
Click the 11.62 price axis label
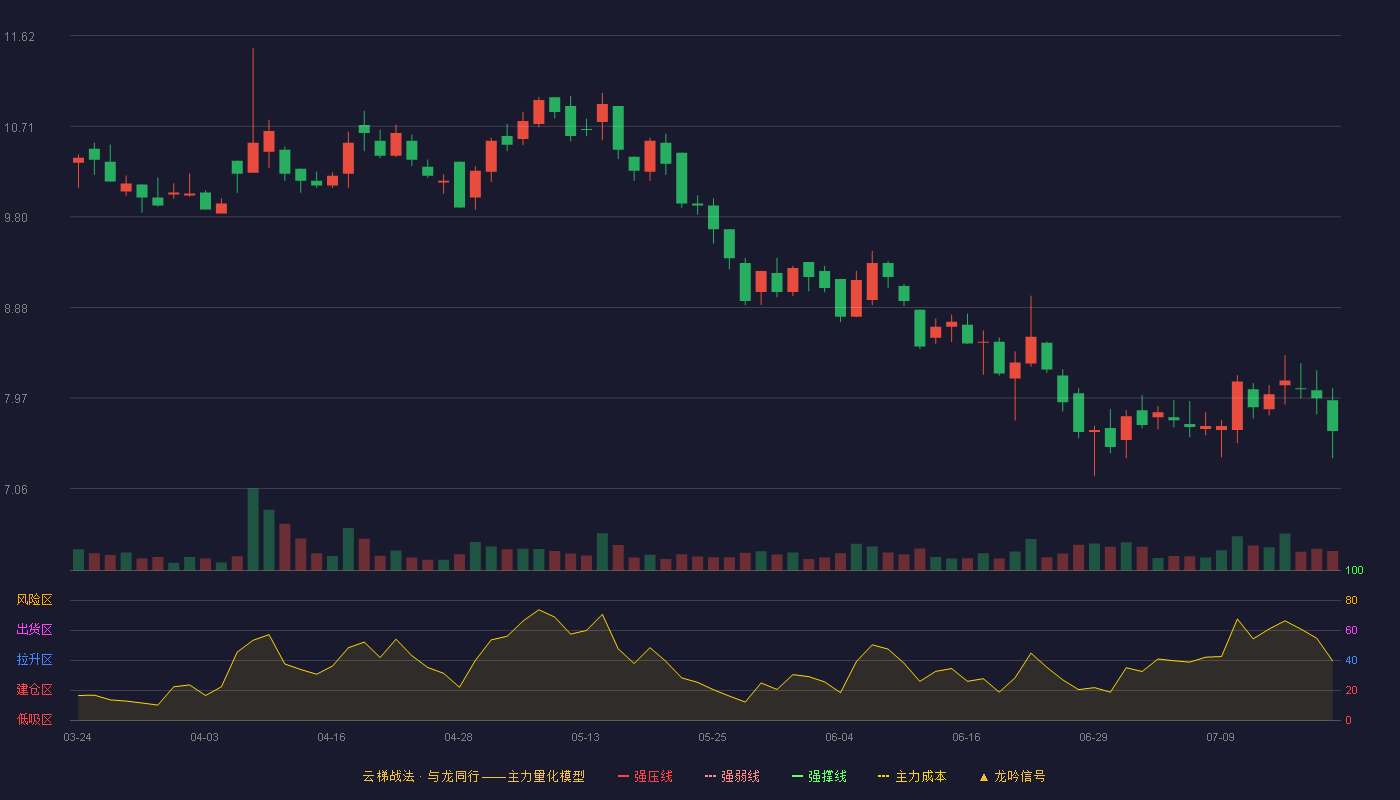point(19,37)
